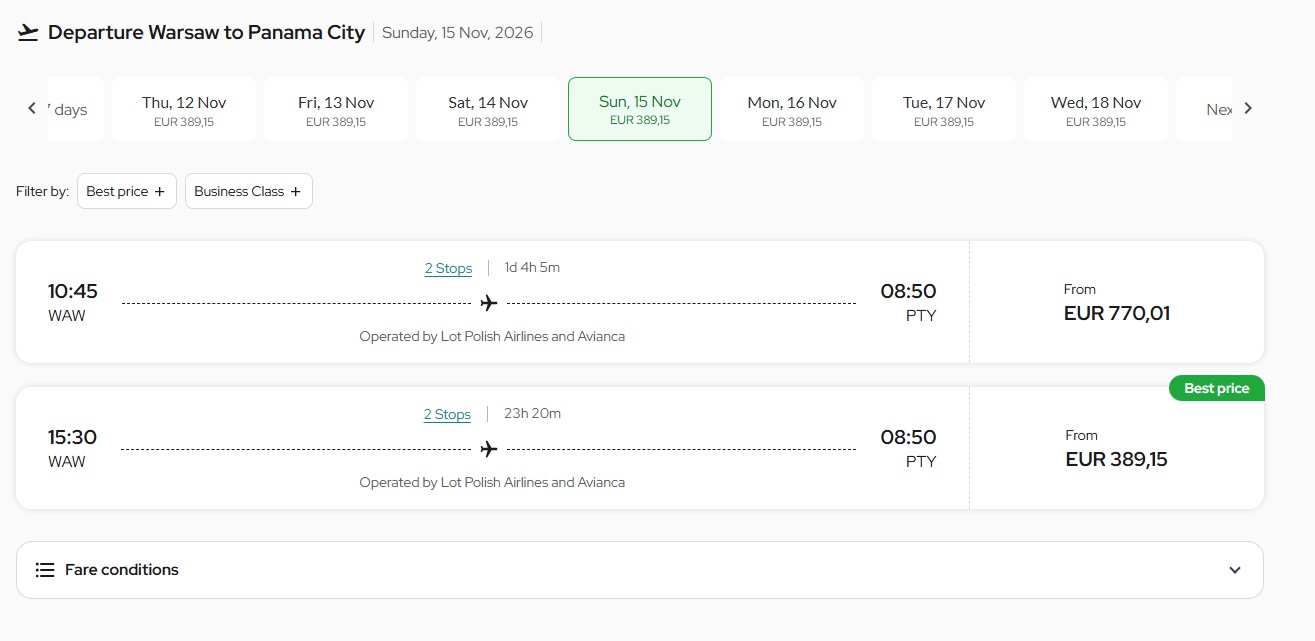Click the plane icon on the 10:45 flight
The width and height of the screenshot is (1315, 641).
[x=489, y=302]
